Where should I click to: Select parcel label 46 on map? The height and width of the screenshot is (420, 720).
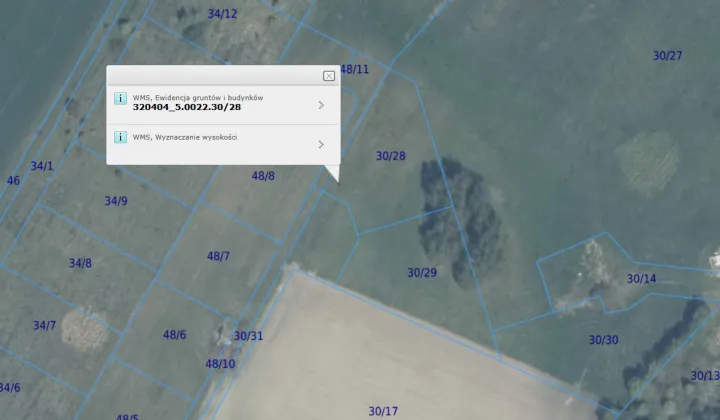coord(13,181)
